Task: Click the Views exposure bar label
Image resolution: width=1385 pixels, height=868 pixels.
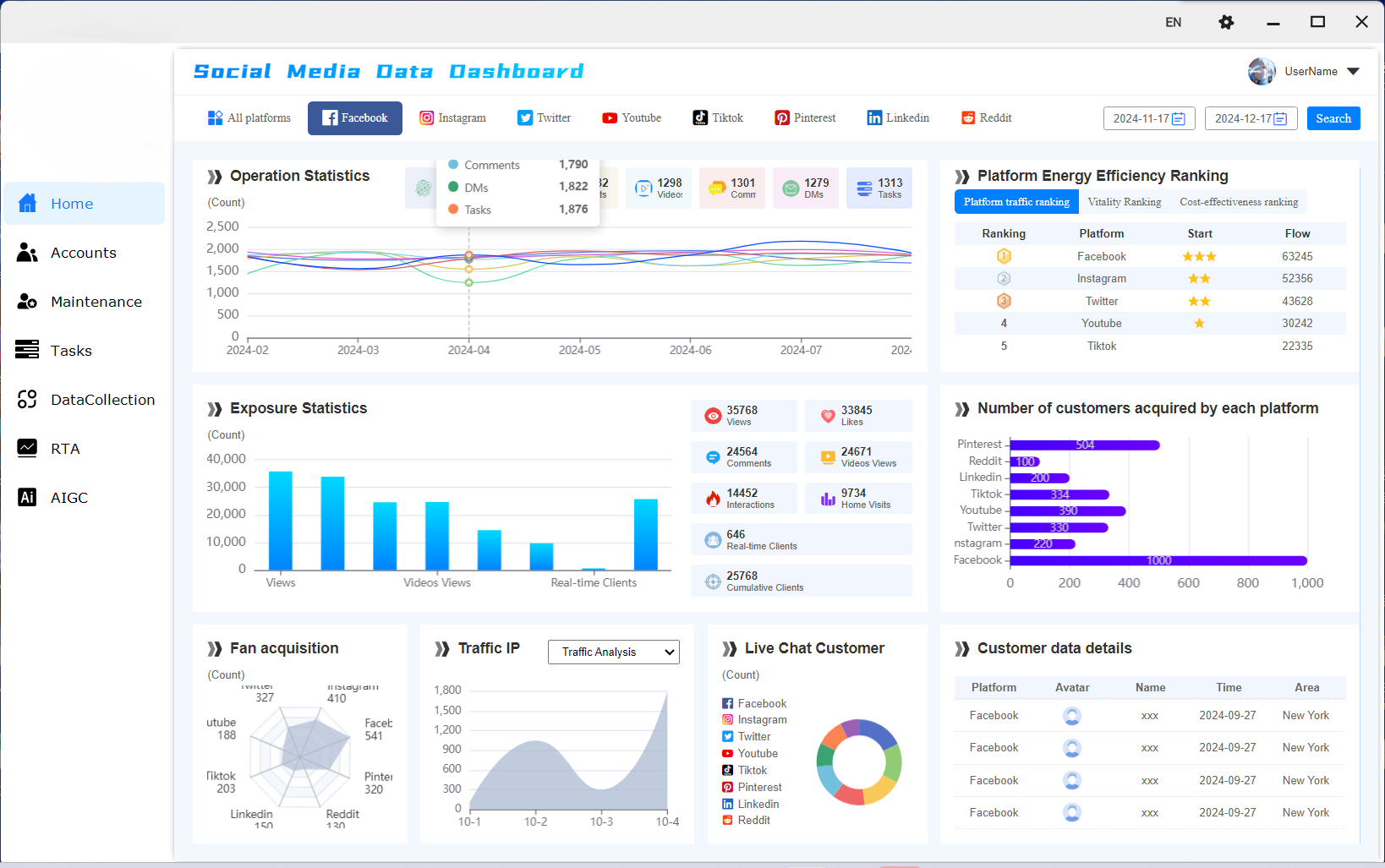Action: pos(281,582)
